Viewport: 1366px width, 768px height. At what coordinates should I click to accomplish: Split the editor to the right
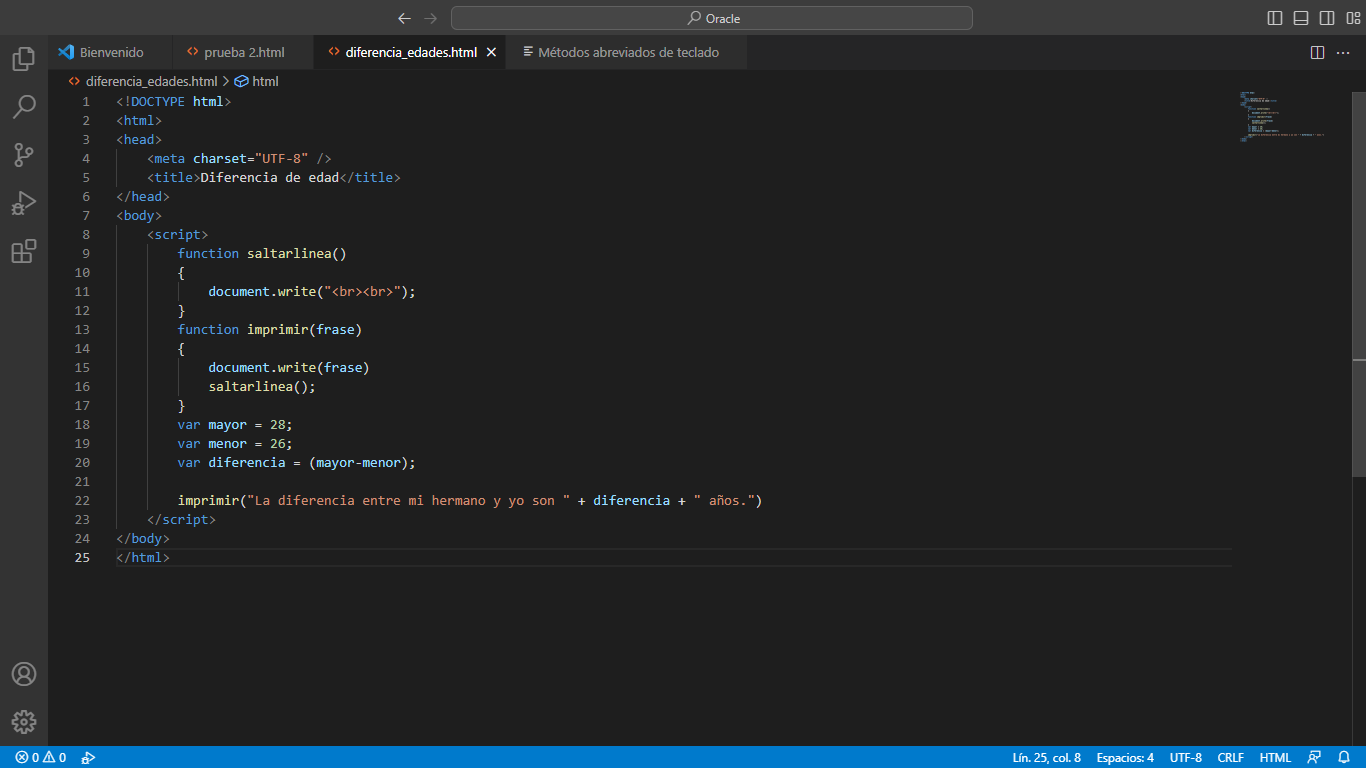pos(1317,52)
